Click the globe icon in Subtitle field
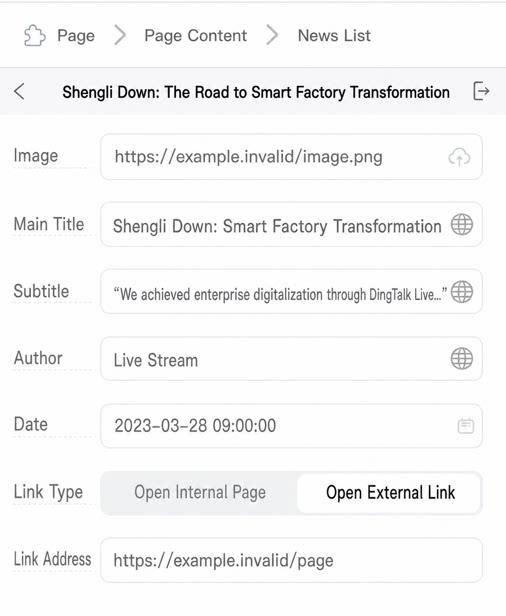The width and height of the screenshot is (506, 616). 462,292
